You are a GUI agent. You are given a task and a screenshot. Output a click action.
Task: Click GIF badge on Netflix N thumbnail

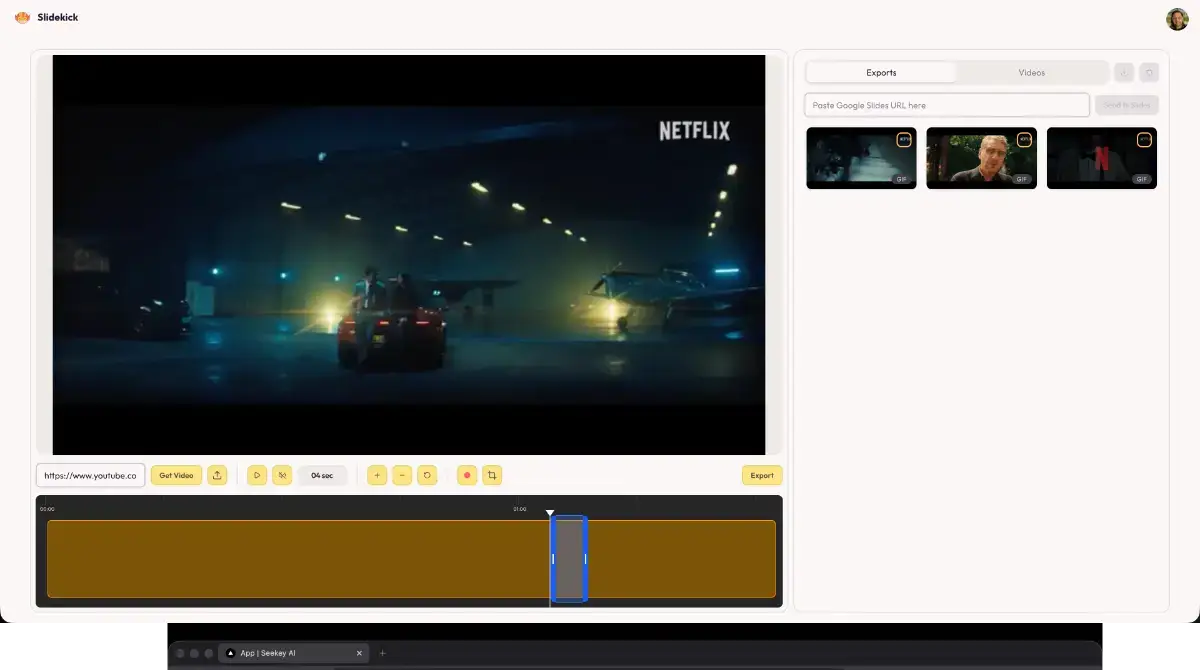[1141, 179]
